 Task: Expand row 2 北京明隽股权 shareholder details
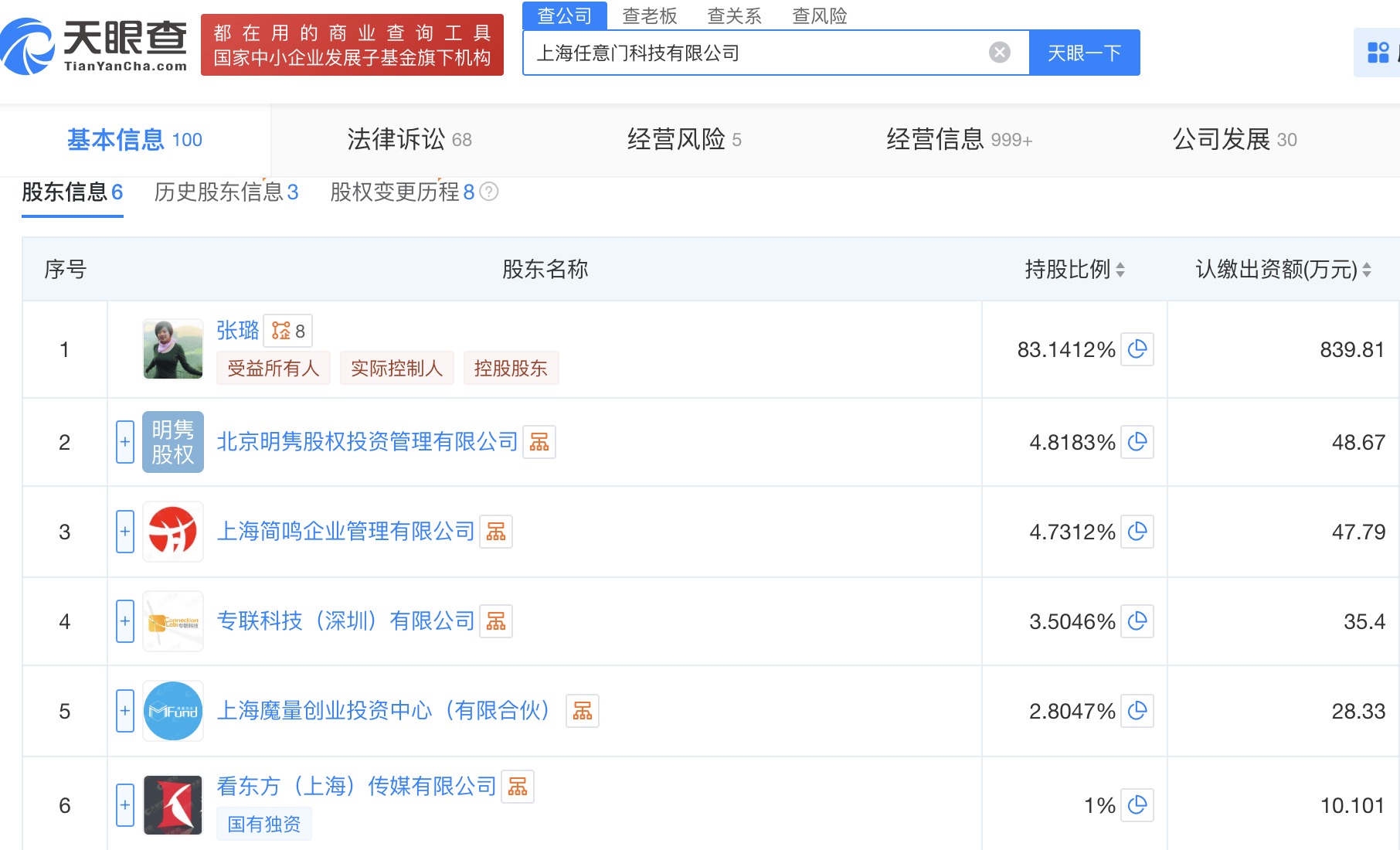[125, 442]
